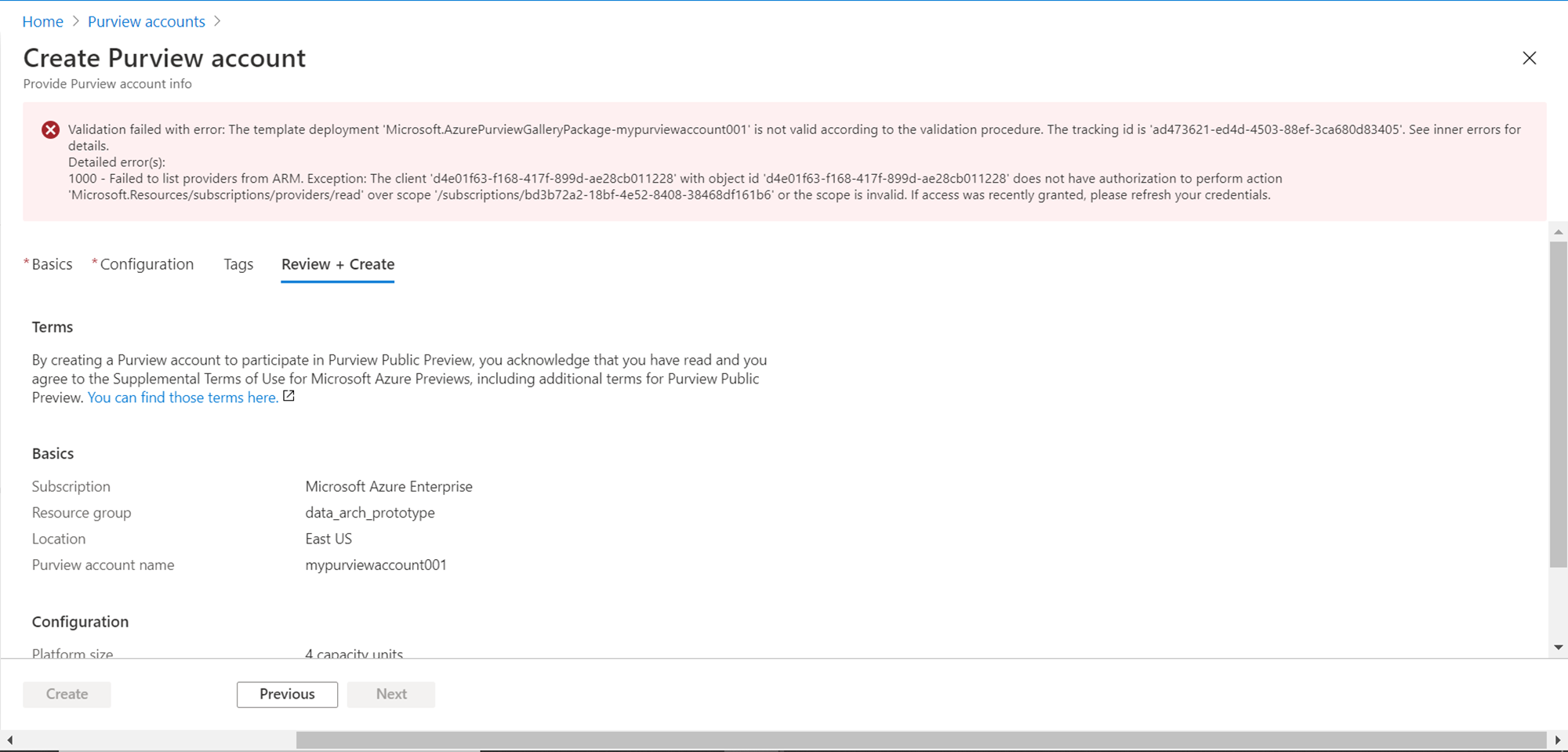Open the Configuration tab
This screenshot has height=752, width=1568.
(x=147, y=264)
